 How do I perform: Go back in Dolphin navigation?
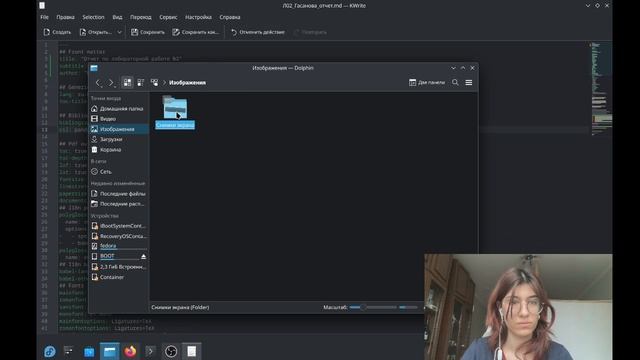pyautogui.click(x=98, y=83)
